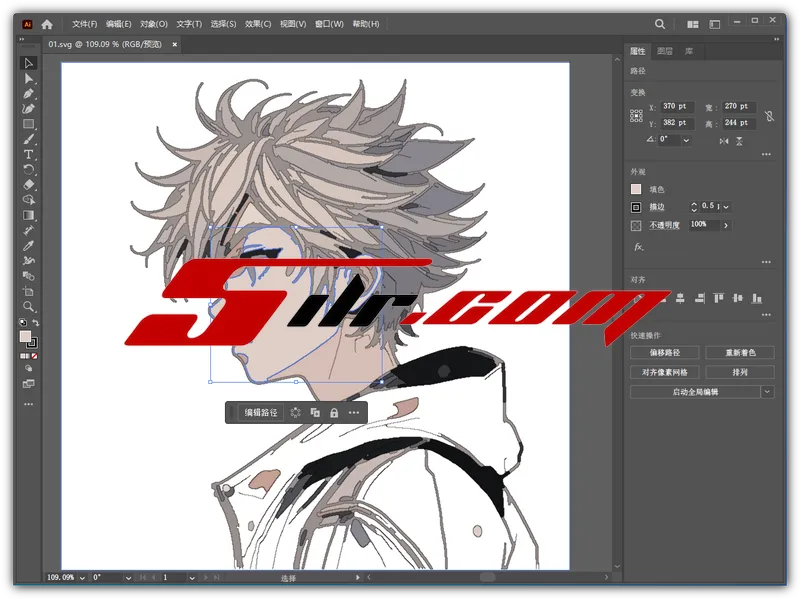800x599 pixels.
Task: Select the Gradient tool
Action: click(29, 215)
